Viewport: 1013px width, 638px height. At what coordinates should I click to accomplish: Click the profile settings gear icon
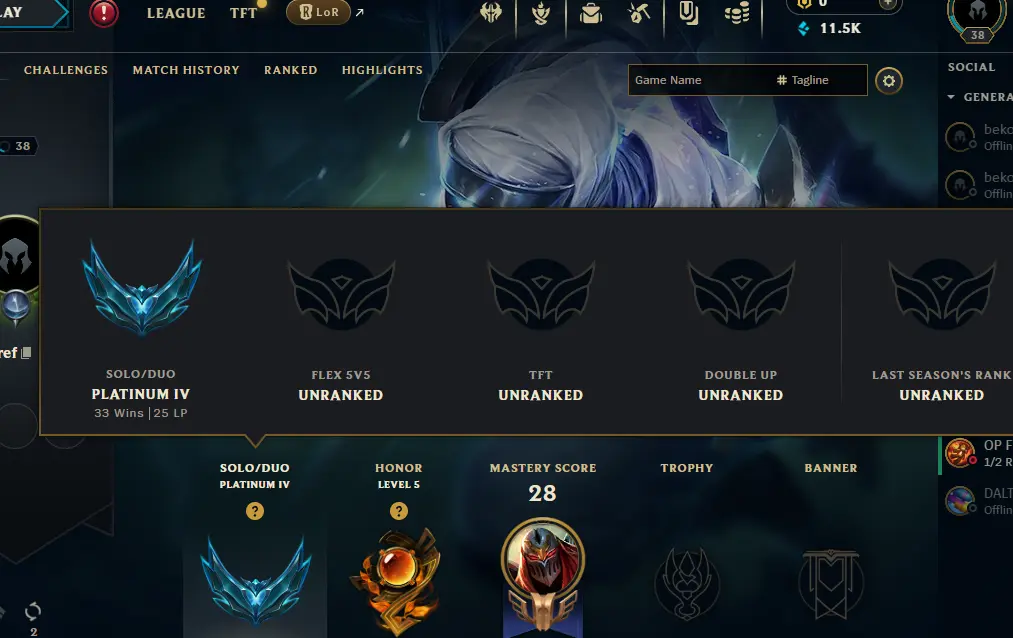click(889, 81)
